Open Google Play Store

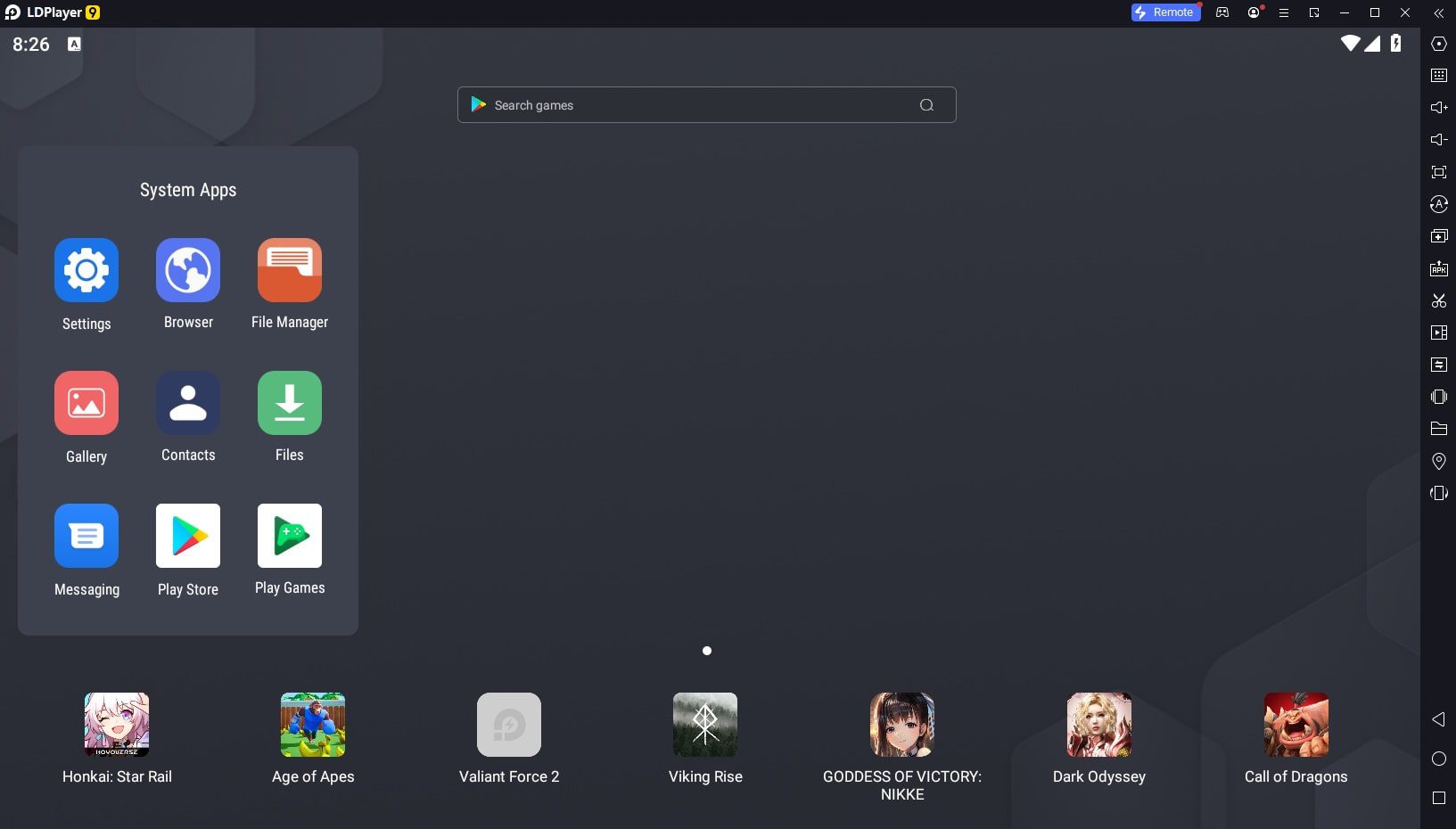188,536
